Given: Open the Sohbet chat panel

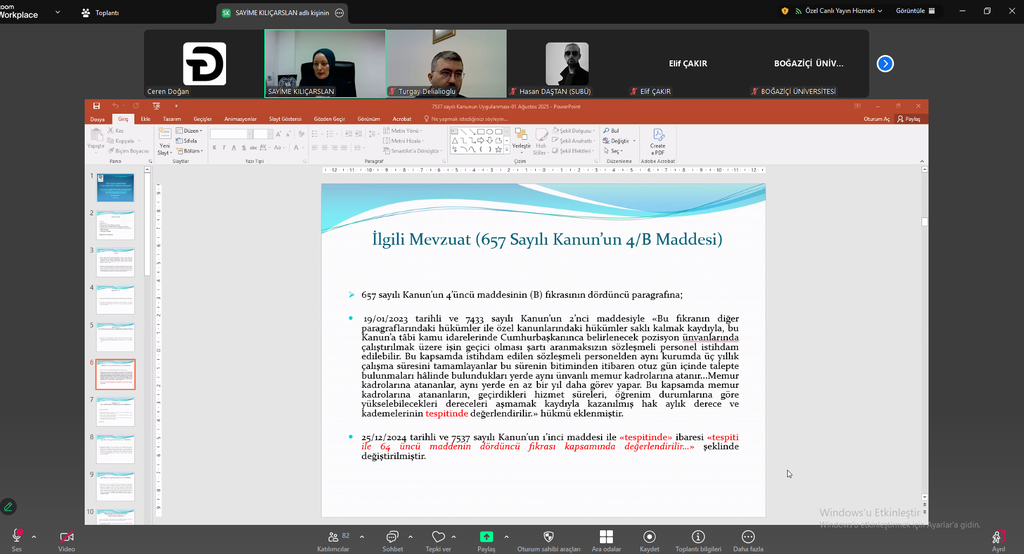Looking at the screenshot, I should 392,540.
